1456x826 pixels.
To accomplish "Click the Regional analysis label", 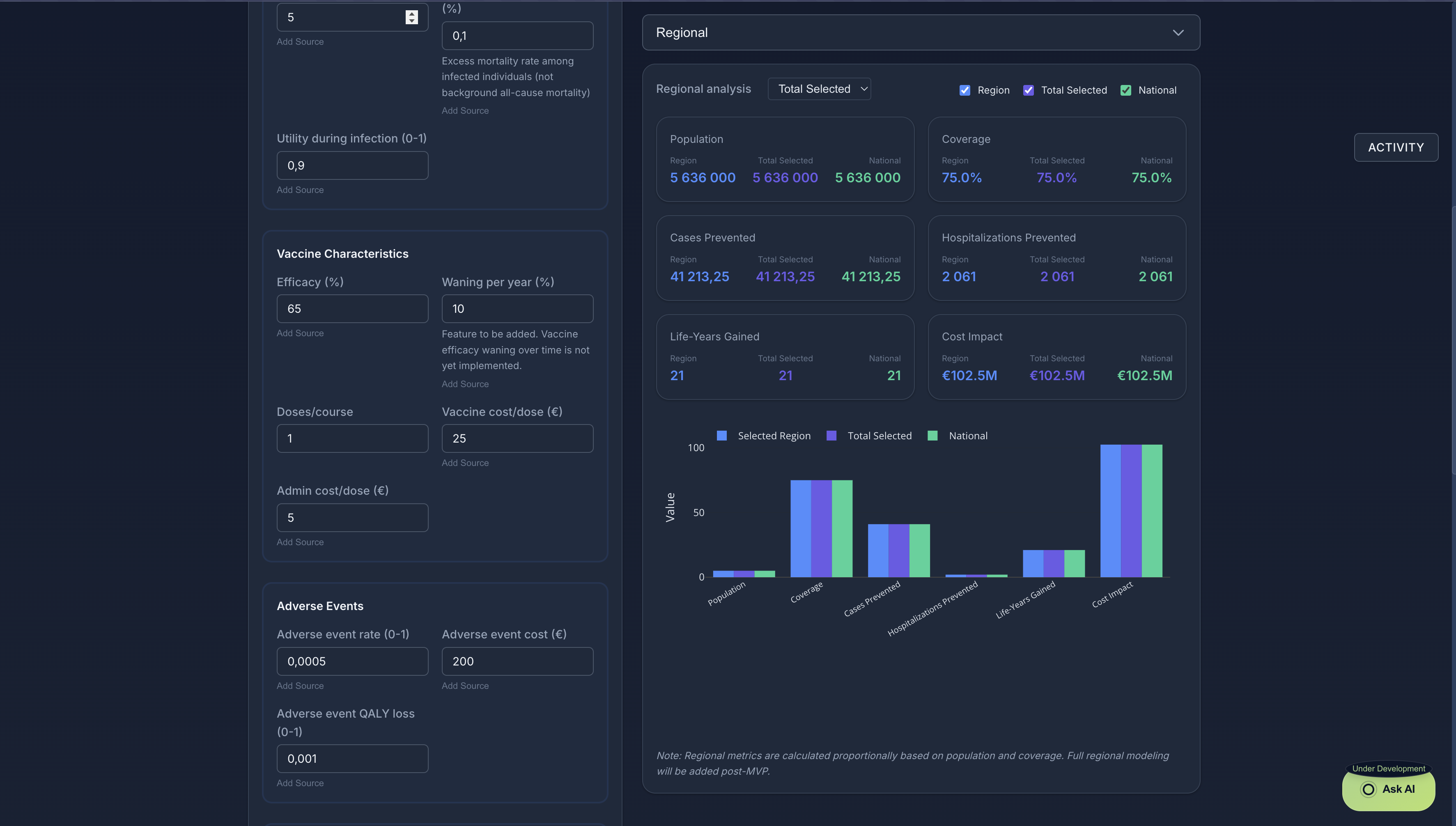I will 703,89.
